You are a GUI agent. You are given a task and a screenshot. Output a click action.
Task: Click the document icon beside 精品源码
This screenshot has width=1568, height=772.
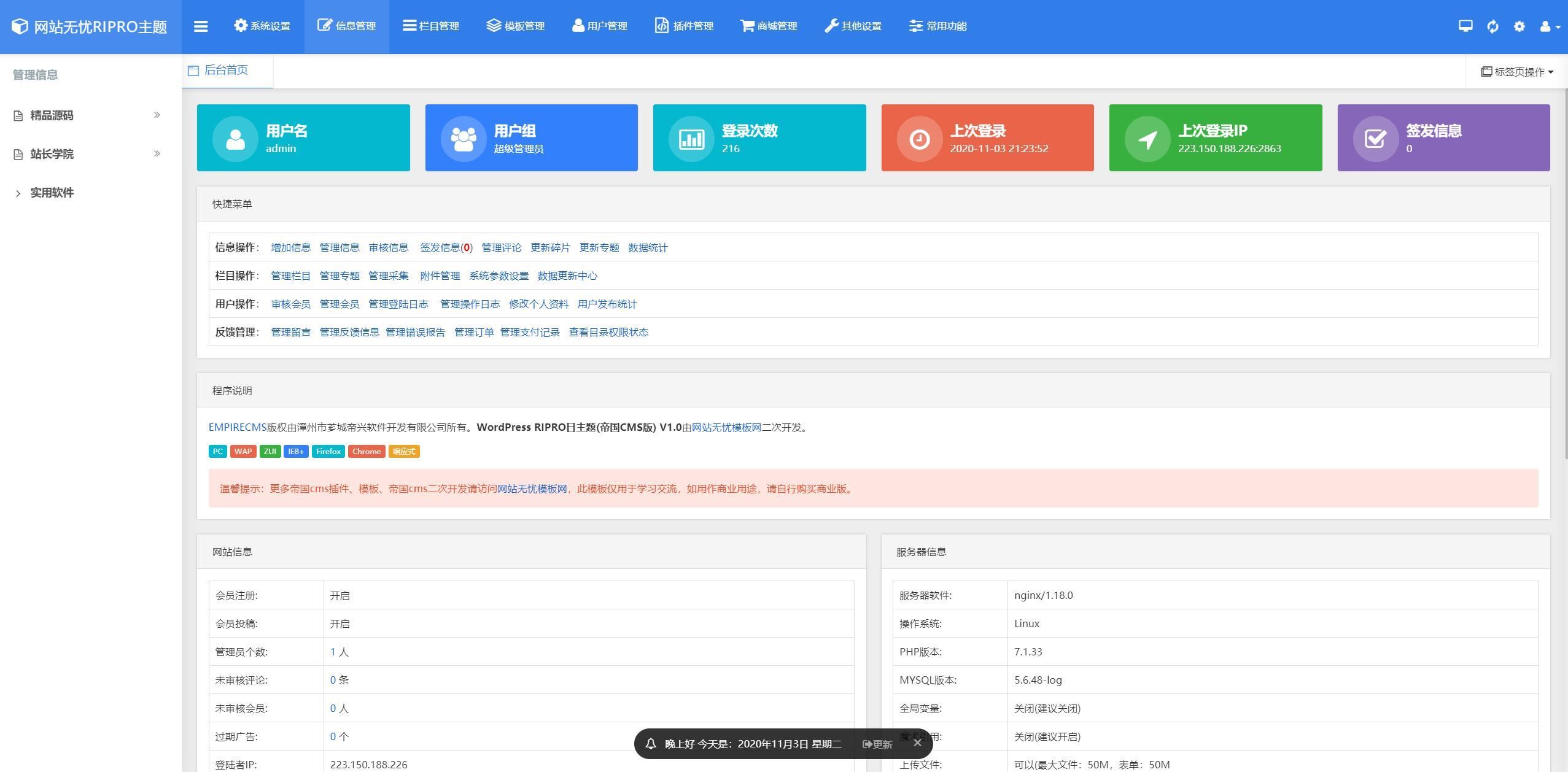coord(18,116)
